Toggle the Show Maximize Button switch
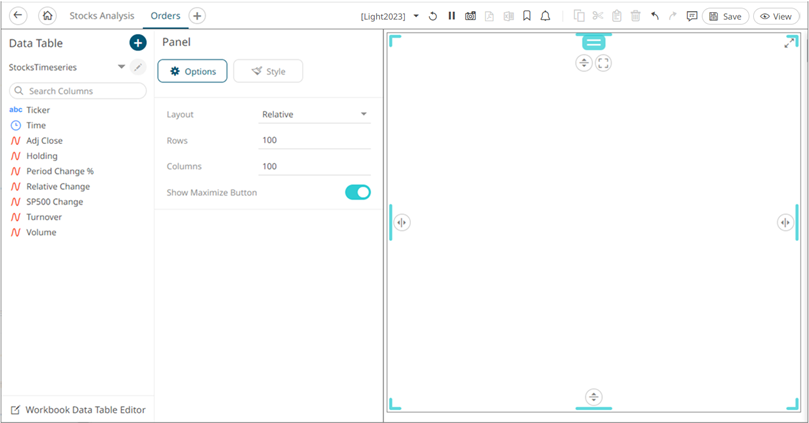809x423 pixels. click(358, 192)
